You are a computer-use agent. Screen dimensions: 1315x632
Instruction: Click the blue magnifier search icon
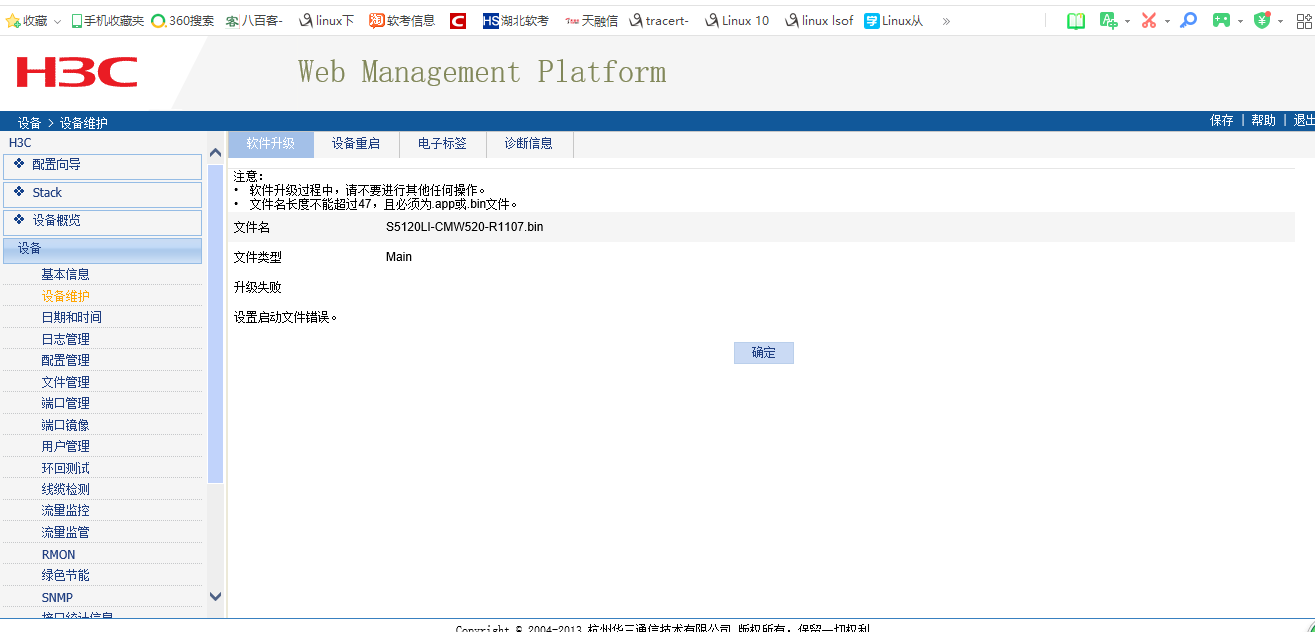(1189, 21)
